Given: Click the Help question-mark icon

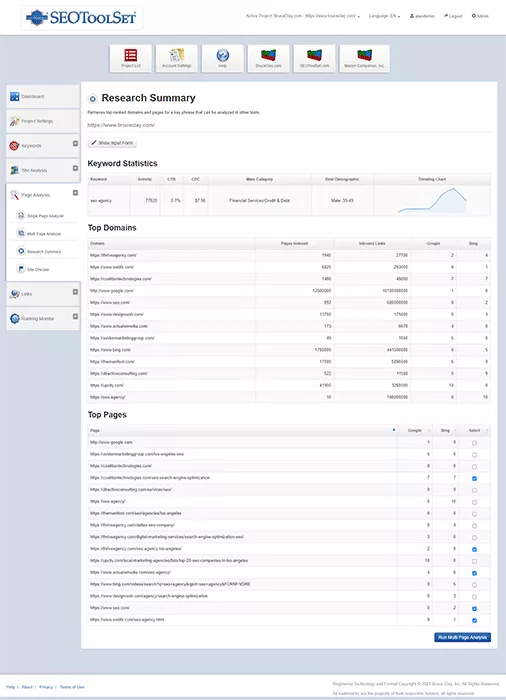Looking at the screenshot, I should pyautogui.click(x=222, y=55).
